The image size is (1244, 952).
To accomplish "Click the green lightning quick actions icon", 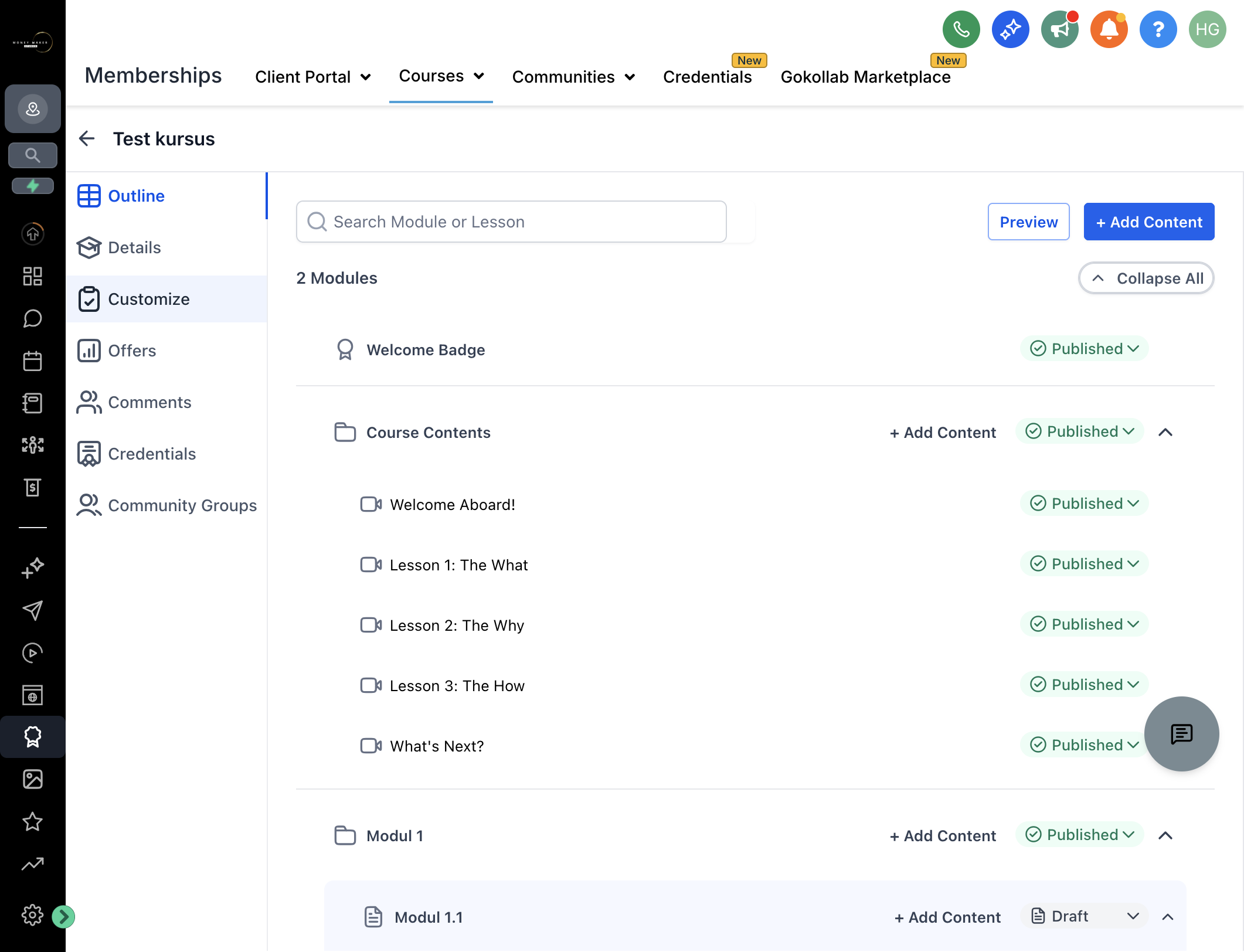I will 33,186.
